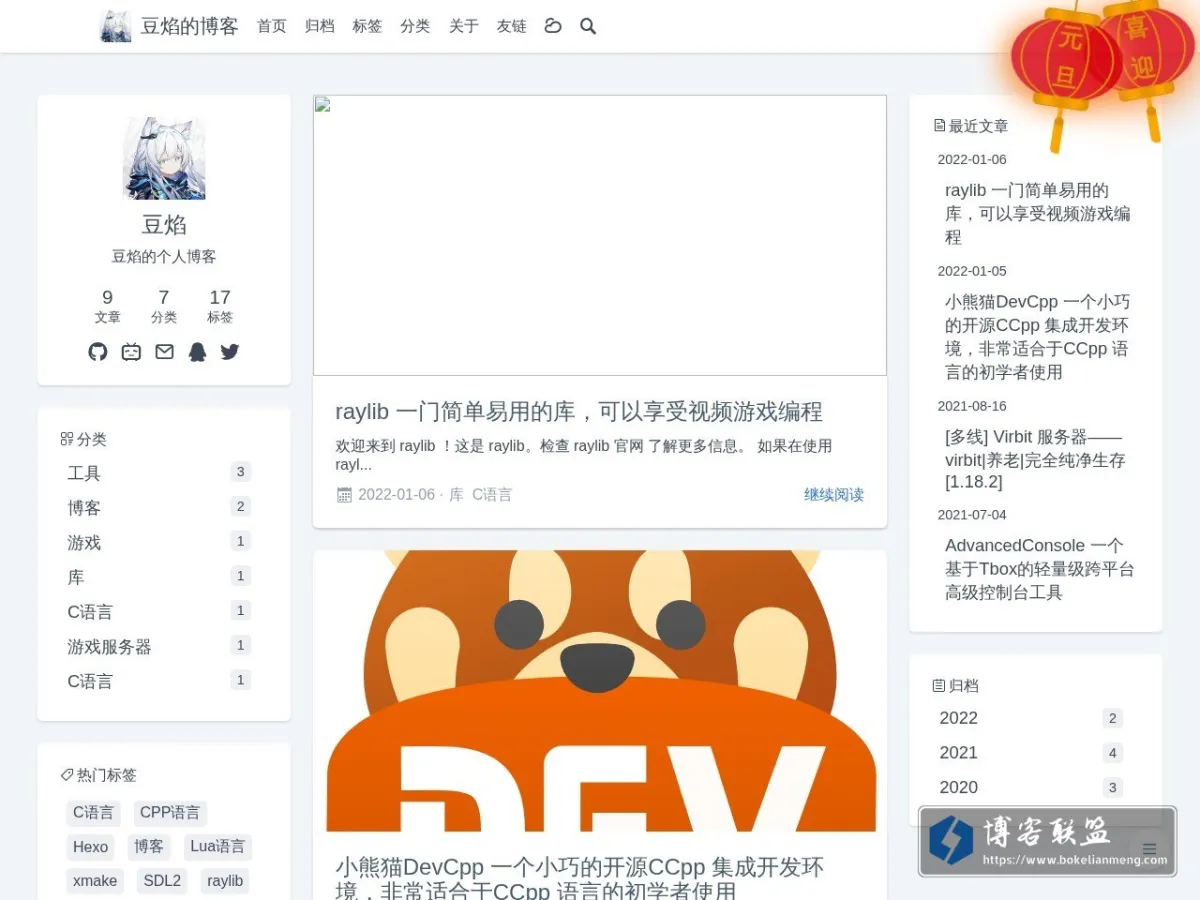Go to 首页 in navigation bar
Image resolution: width=1200 pixels, height=900 pixels.
click(x=272, y=26)
